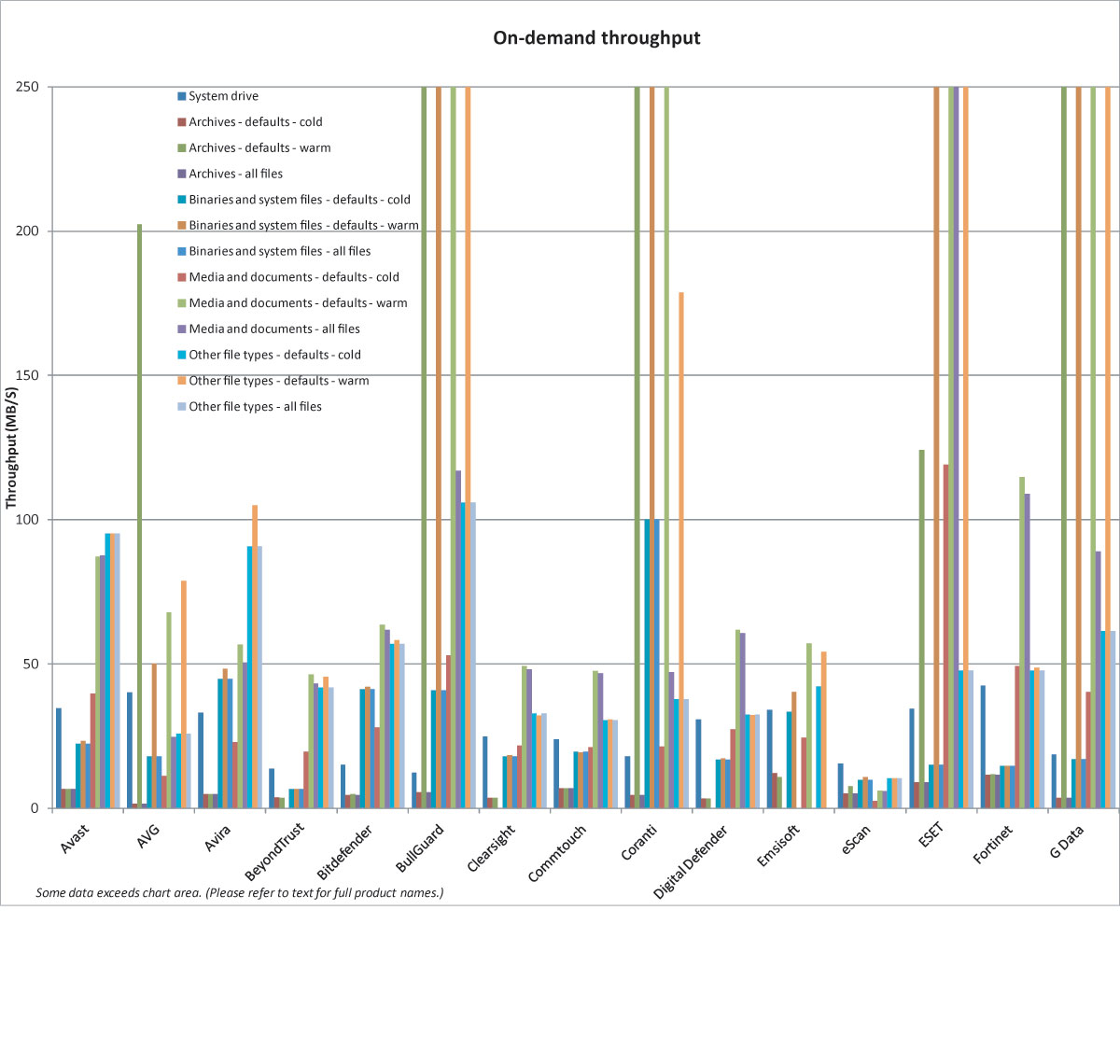1120x1064 pixels.
Task: Click Media and documents - all files label
Action: pos(274,329)
